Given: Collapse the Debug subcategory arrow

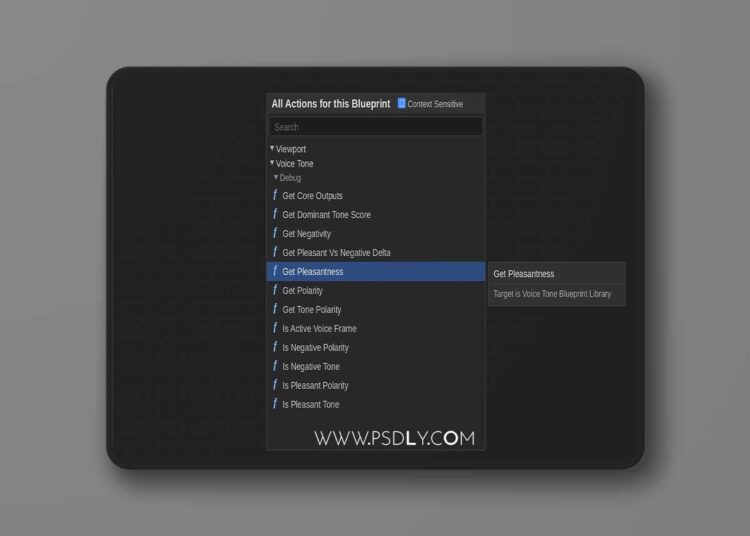Looking at the screenshot, I should coord(276,177).
